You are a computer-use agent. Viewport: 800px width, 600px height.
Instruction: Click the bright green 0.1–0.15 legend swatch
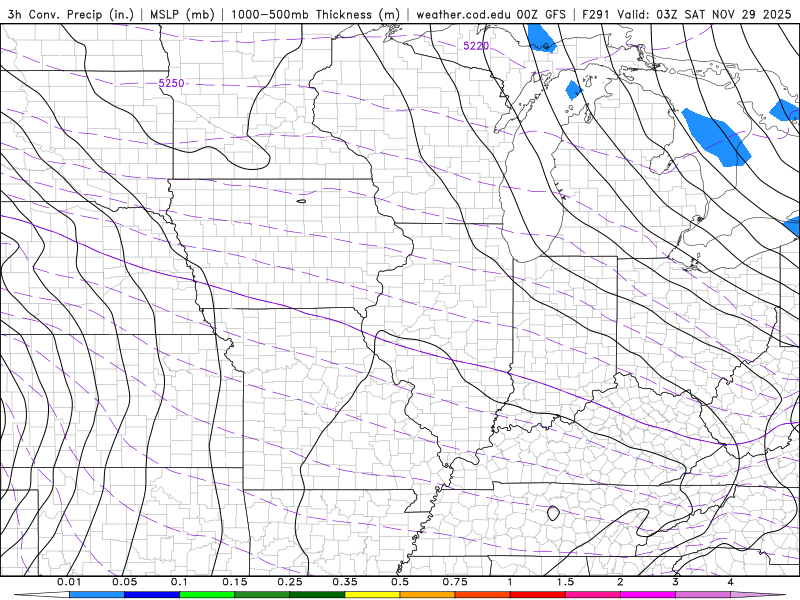(x=207, y=595)
